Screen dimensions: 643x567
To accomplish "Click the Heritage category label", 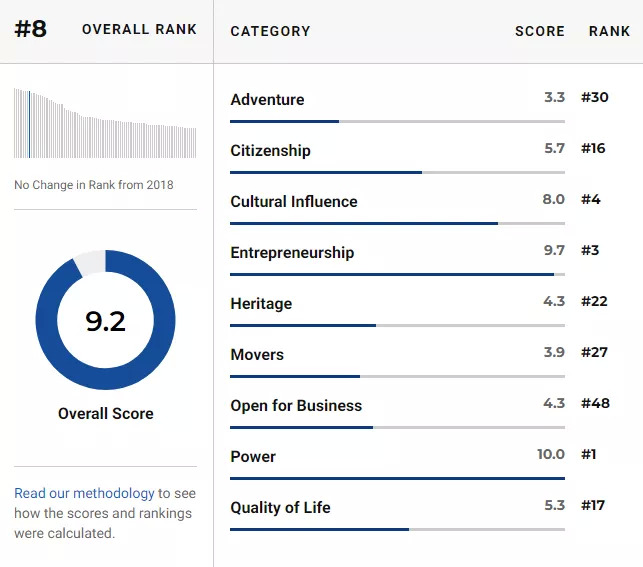I will coord(261,303).
